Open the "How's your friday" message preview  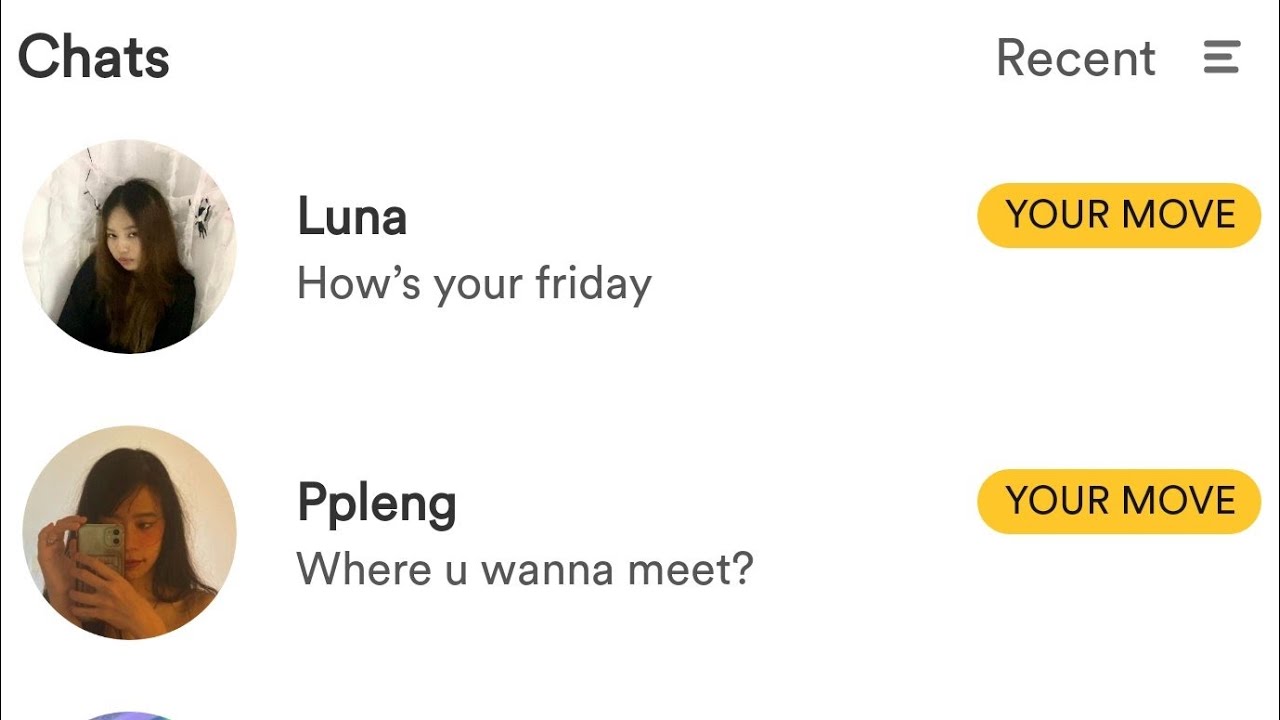point(474,284)
